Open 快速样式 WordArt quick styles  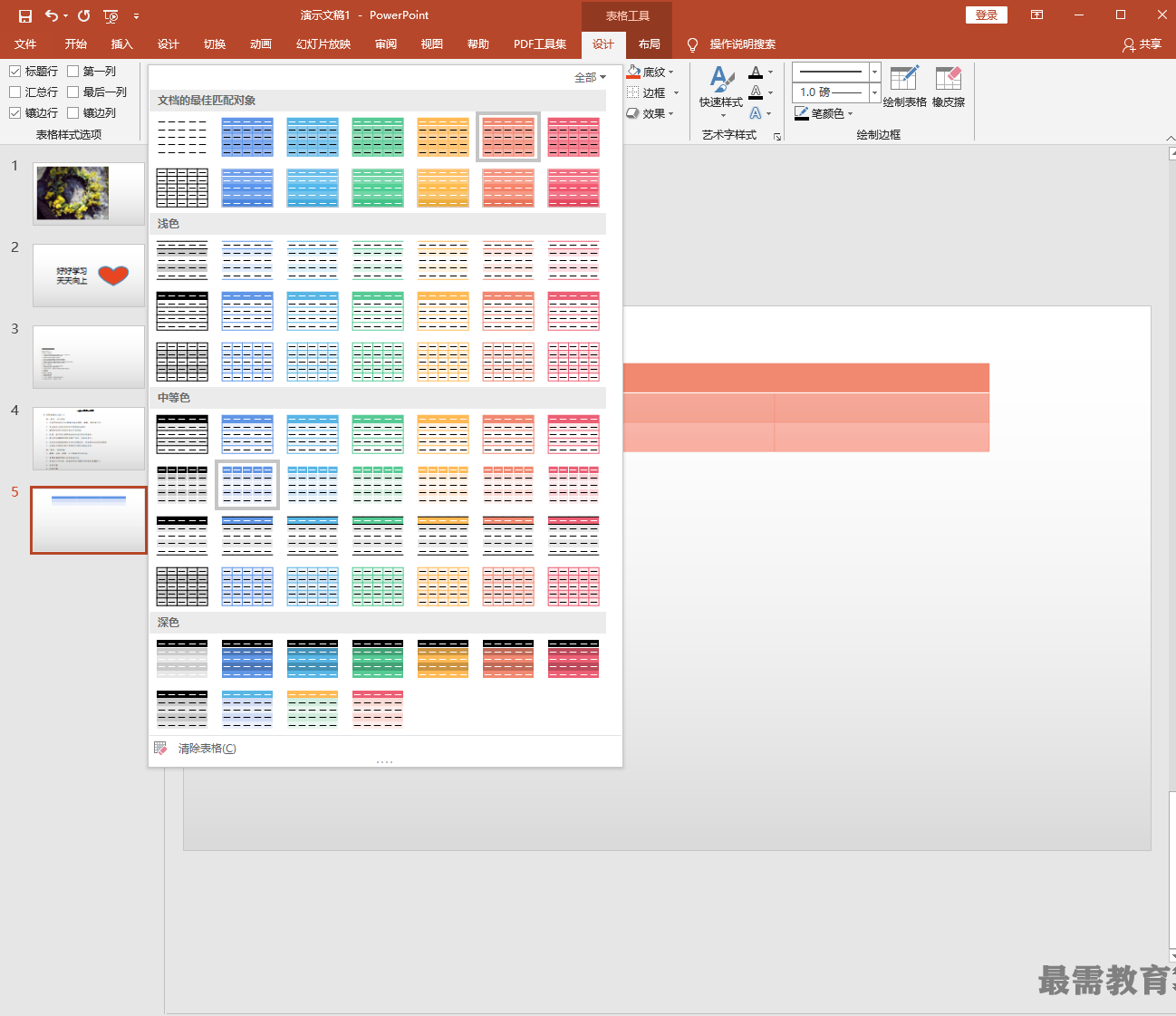[x=721, y=91]
